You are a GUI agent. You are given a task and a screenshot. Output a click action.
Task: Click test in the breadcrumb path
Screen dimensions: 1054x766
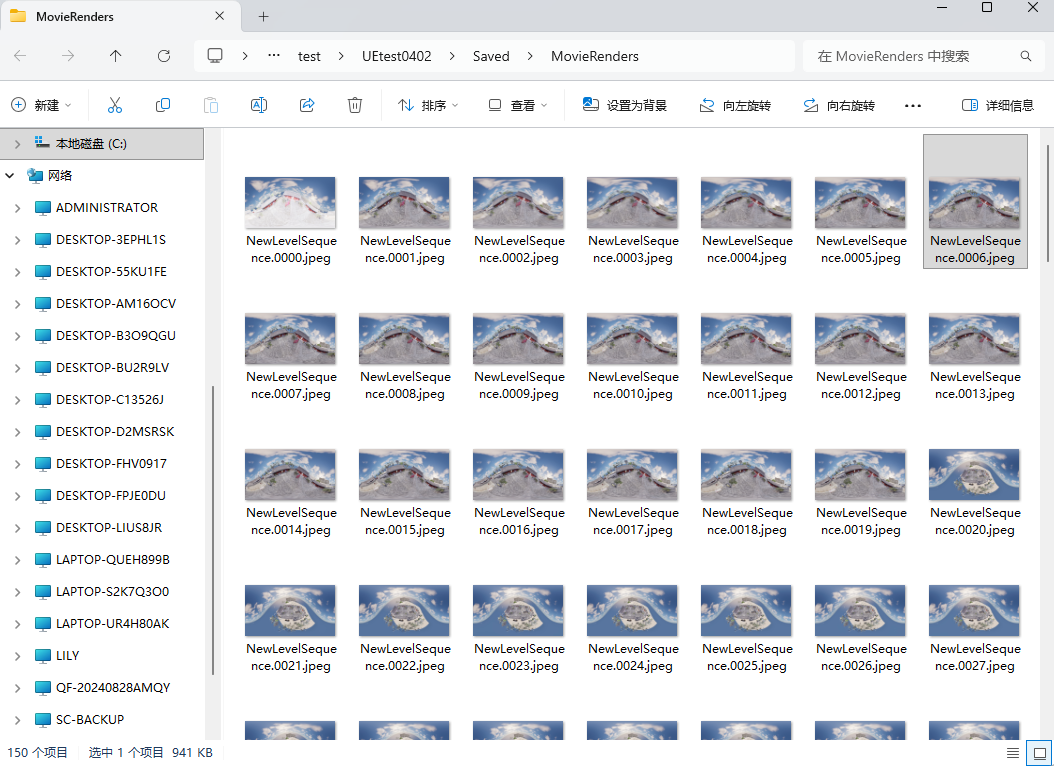(309, 56)
